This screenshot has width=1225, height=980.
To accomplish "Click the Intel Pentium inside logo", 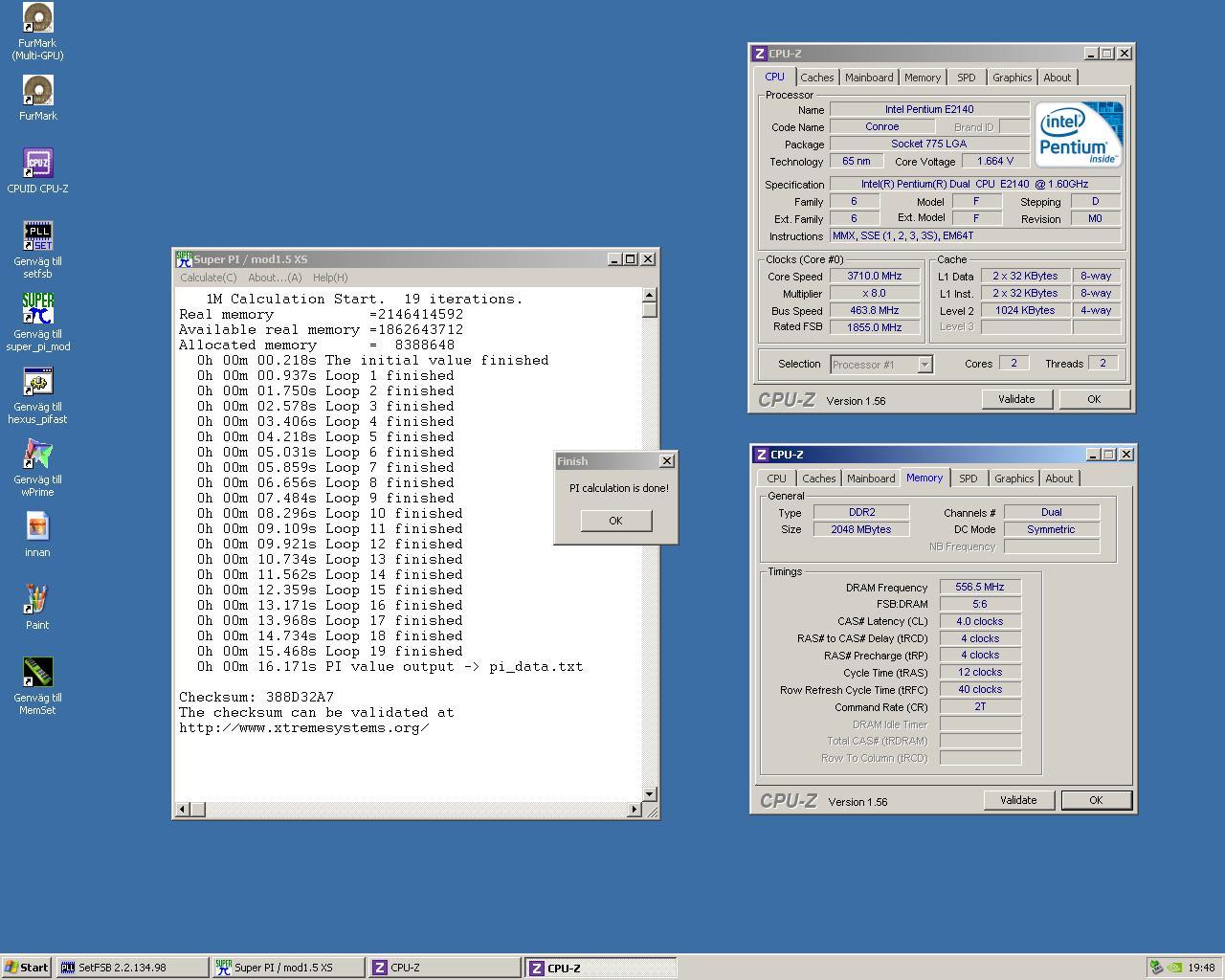I will 1079,135.
